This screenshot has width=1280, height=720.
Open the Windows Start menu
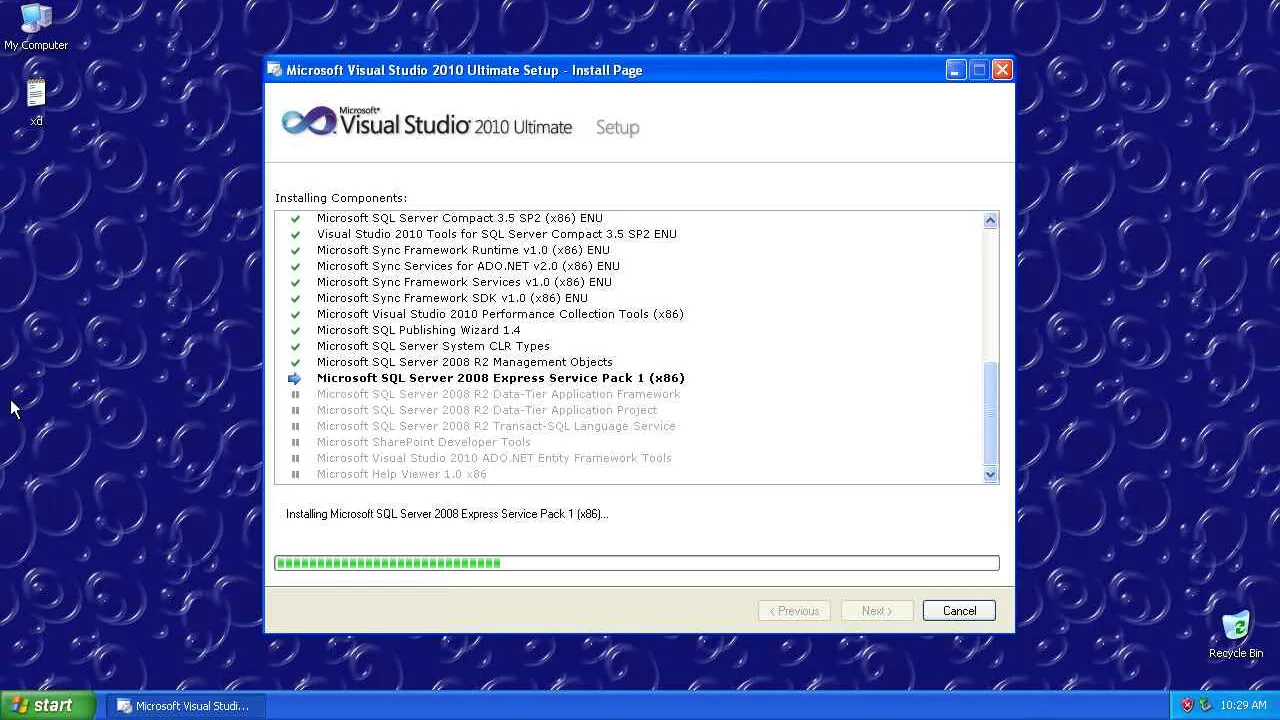click(x=48, y=705)
